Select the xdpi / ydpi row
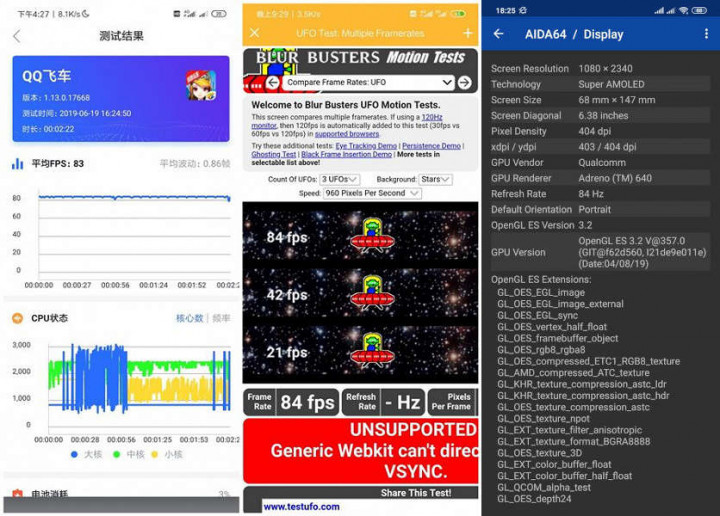The height and width of the screenshot is (516, 720). pyautogui.click(x=600, y=147)
